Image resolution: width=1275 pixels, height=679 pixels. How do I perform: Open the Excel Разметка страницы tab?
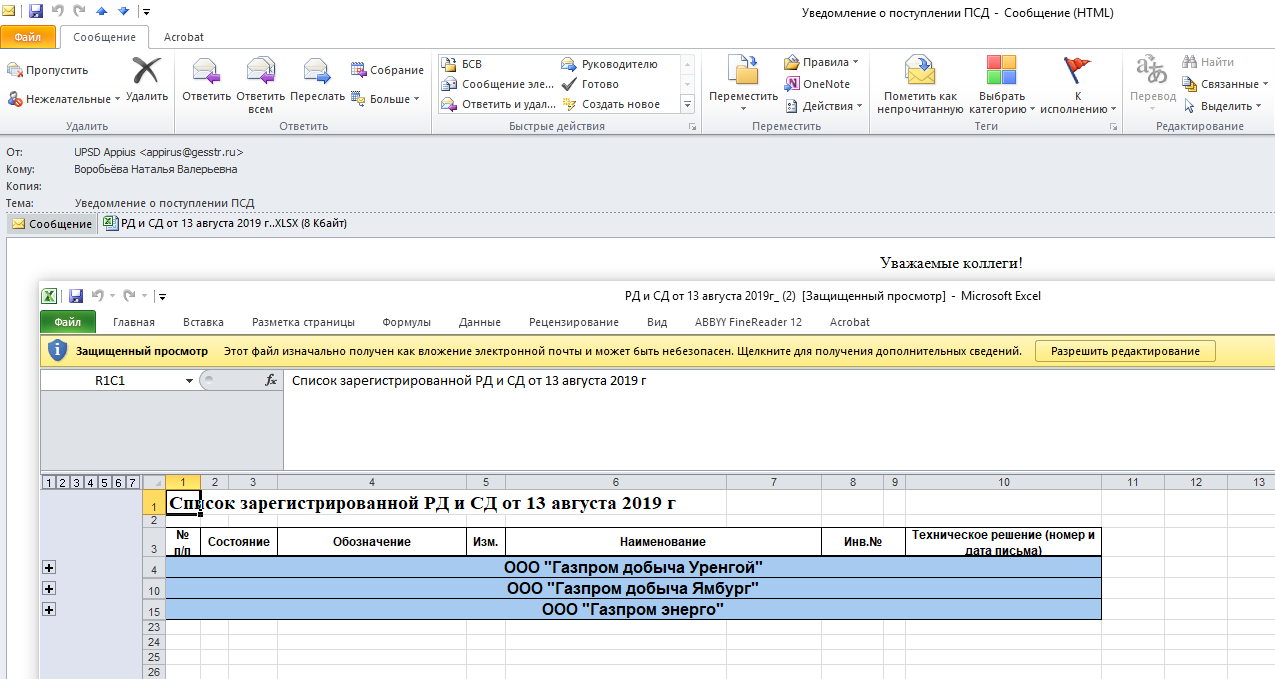click(303, 322)
